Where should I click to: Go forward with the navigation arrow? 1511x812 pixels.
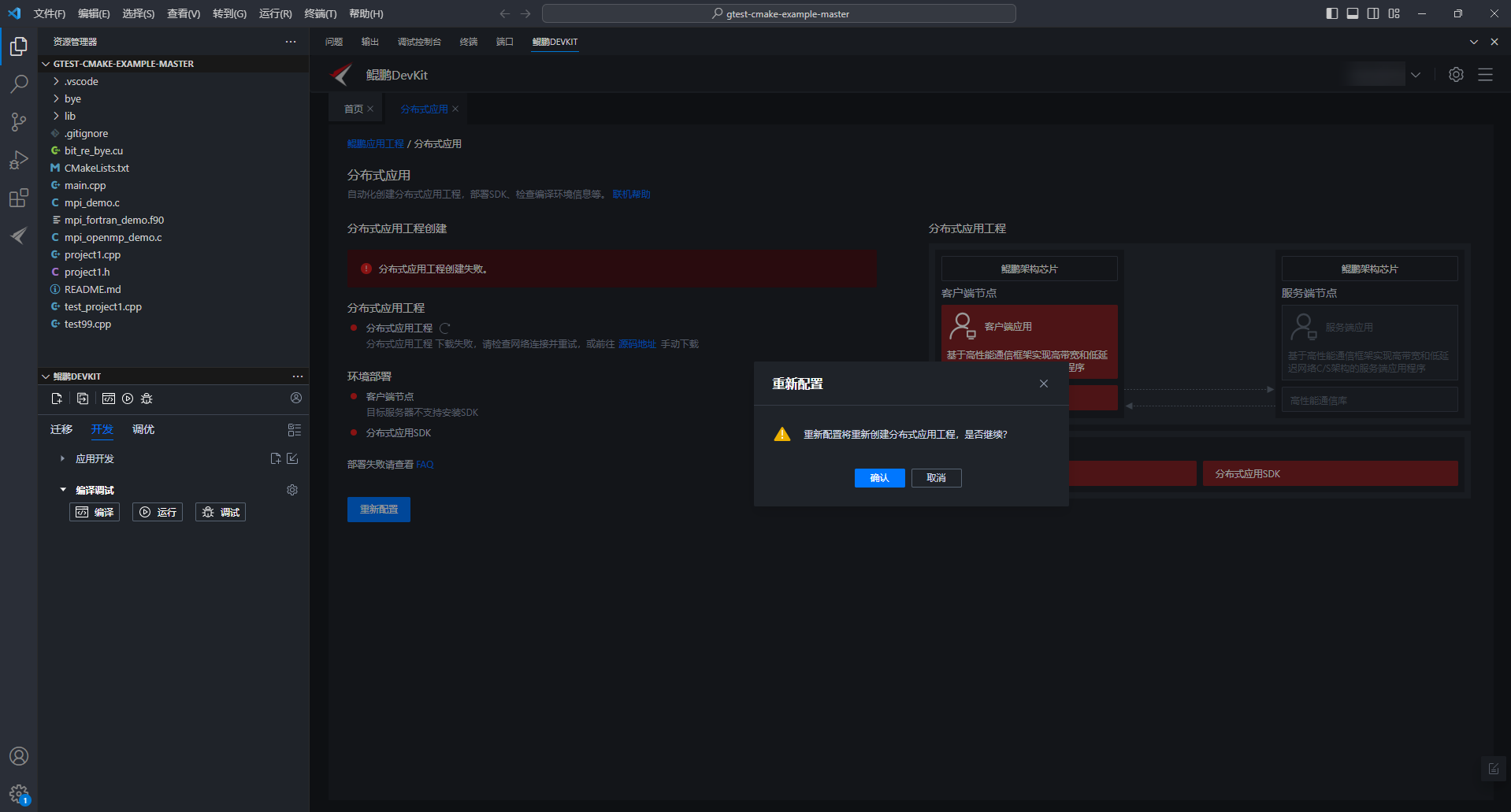coord(525,13)
